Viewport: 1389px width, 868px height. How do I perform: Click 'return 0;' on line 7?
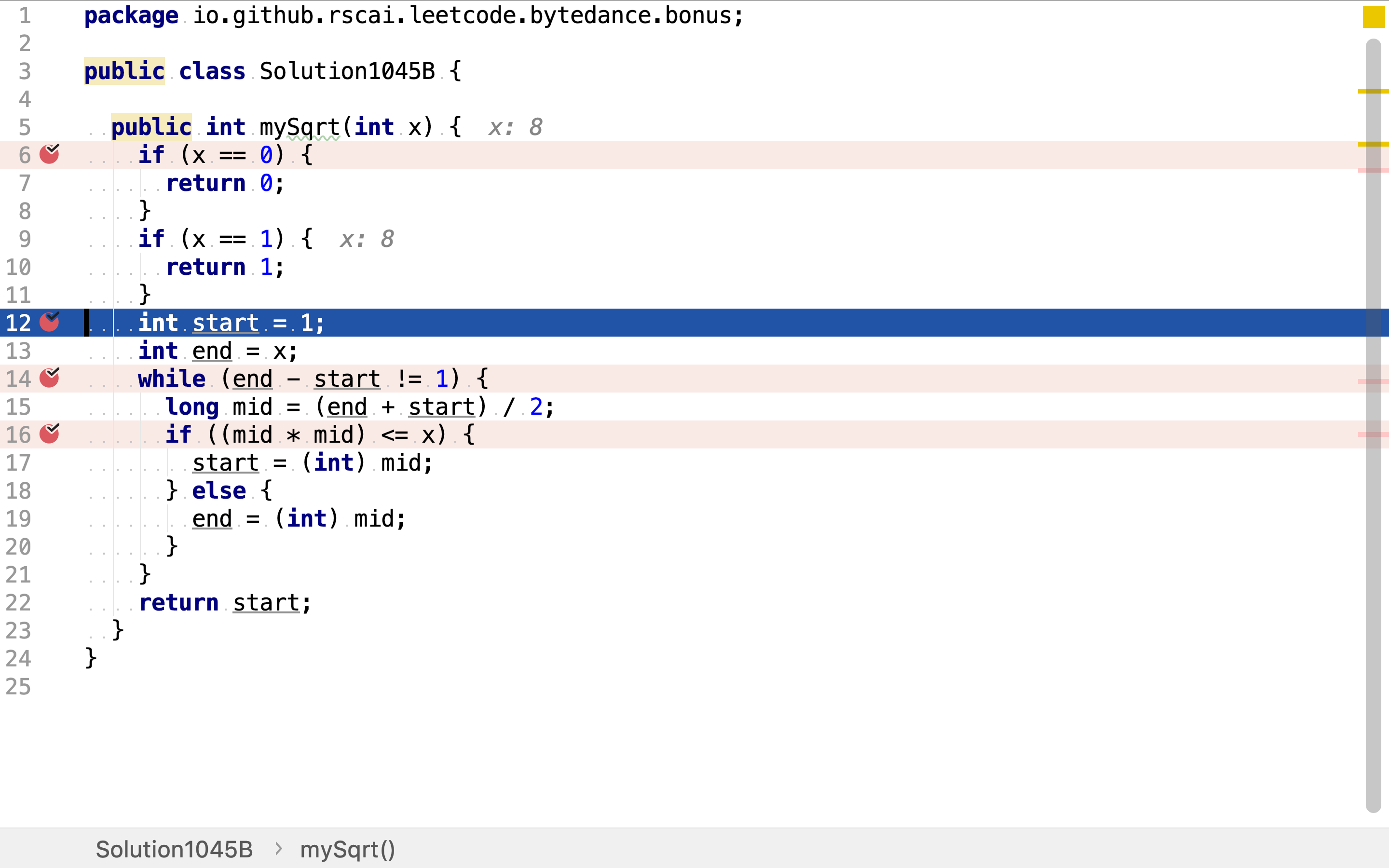(225, 183)
